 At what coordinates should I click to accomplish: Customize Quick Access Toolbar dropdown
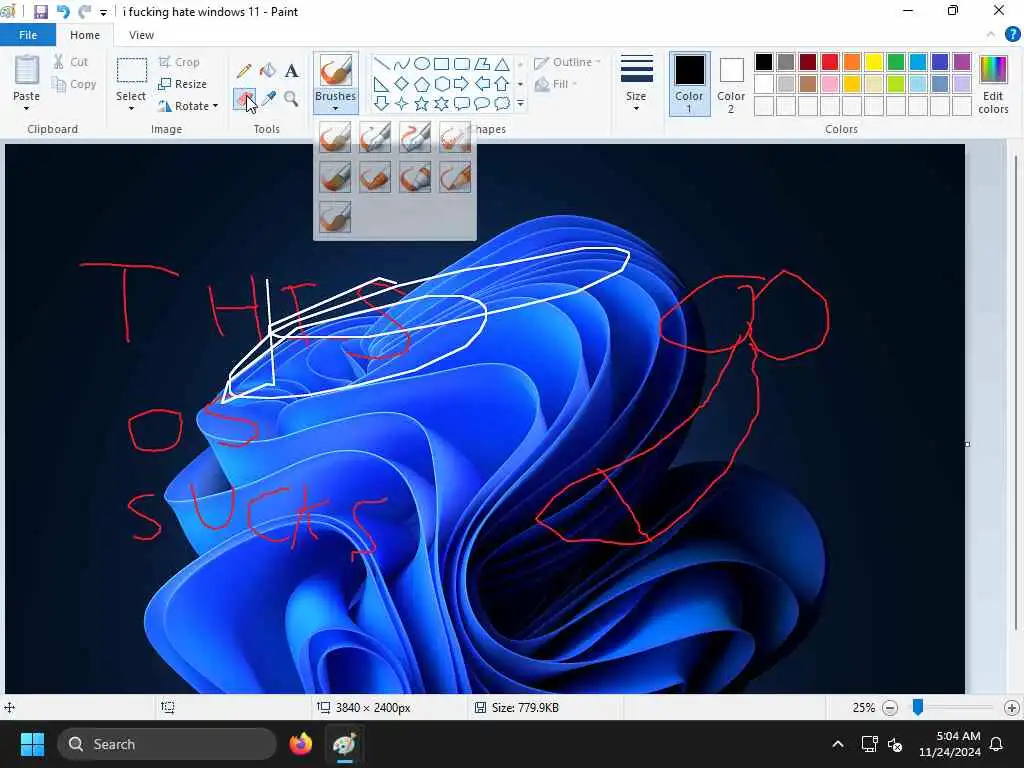(103, 12)
